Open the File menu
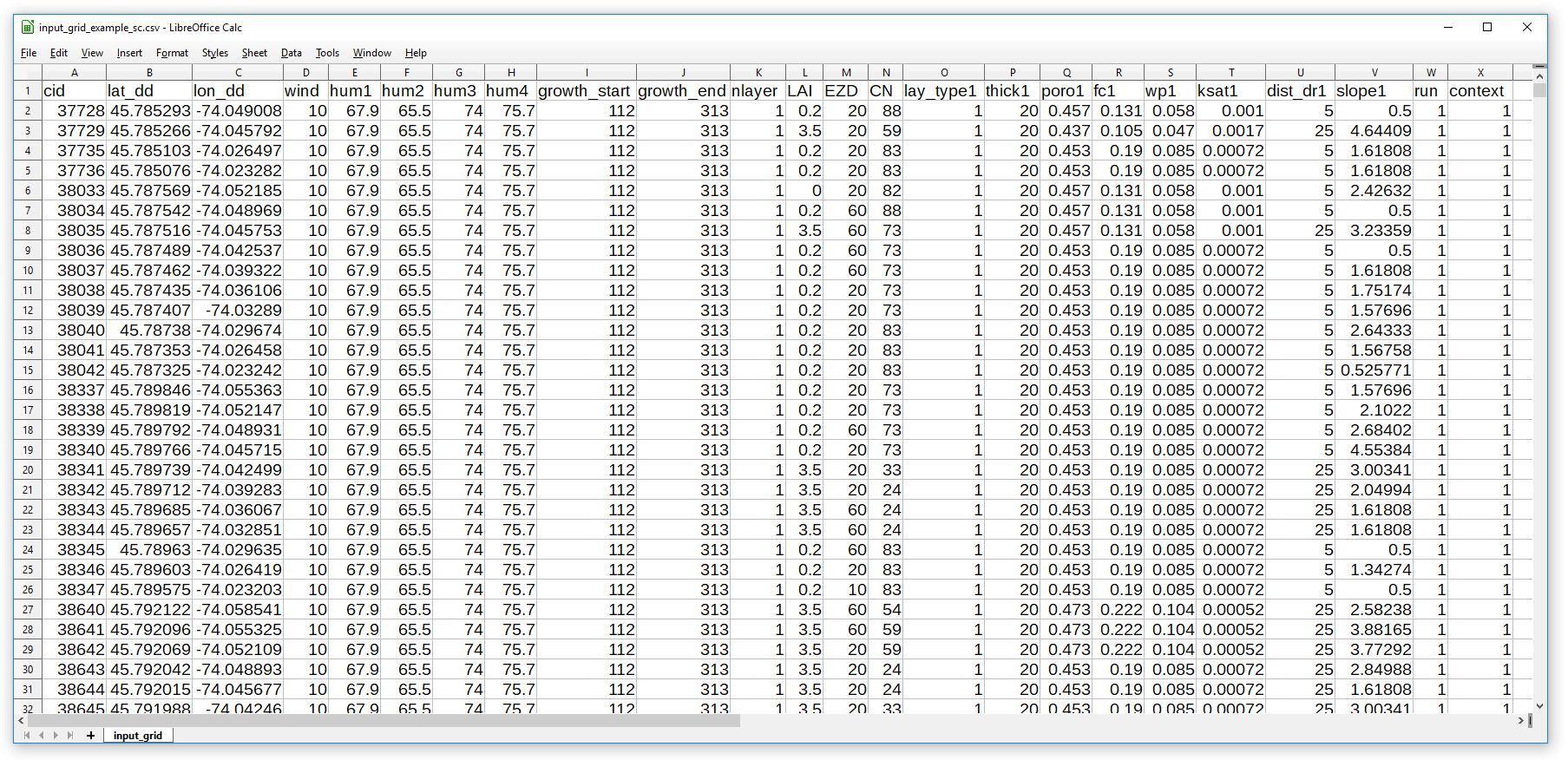Viewport: 1568px width, 760px height. point(29,53)
